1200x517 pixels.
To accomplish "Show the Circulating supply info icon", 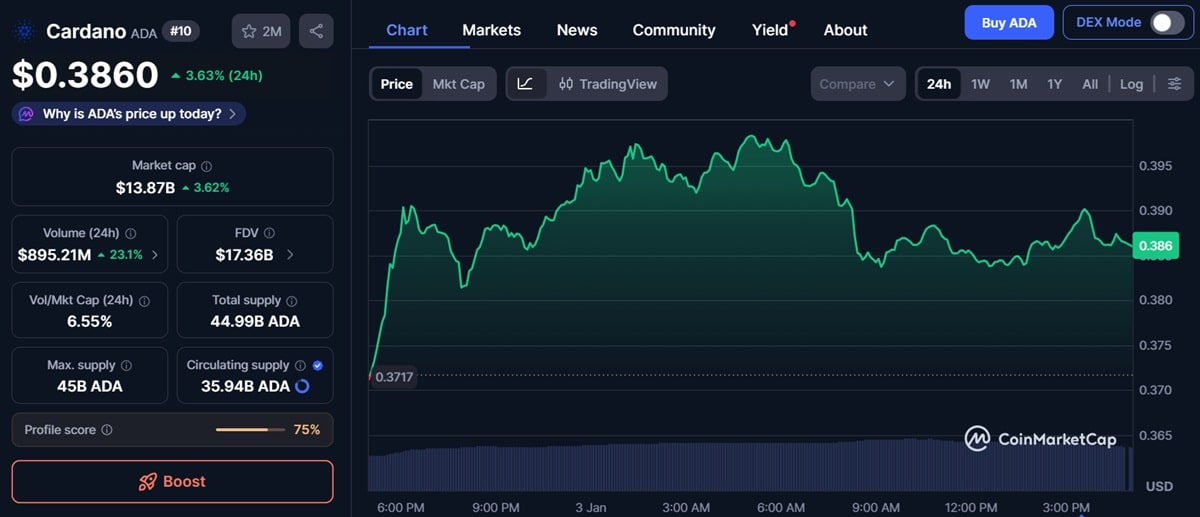I will 300,366.
